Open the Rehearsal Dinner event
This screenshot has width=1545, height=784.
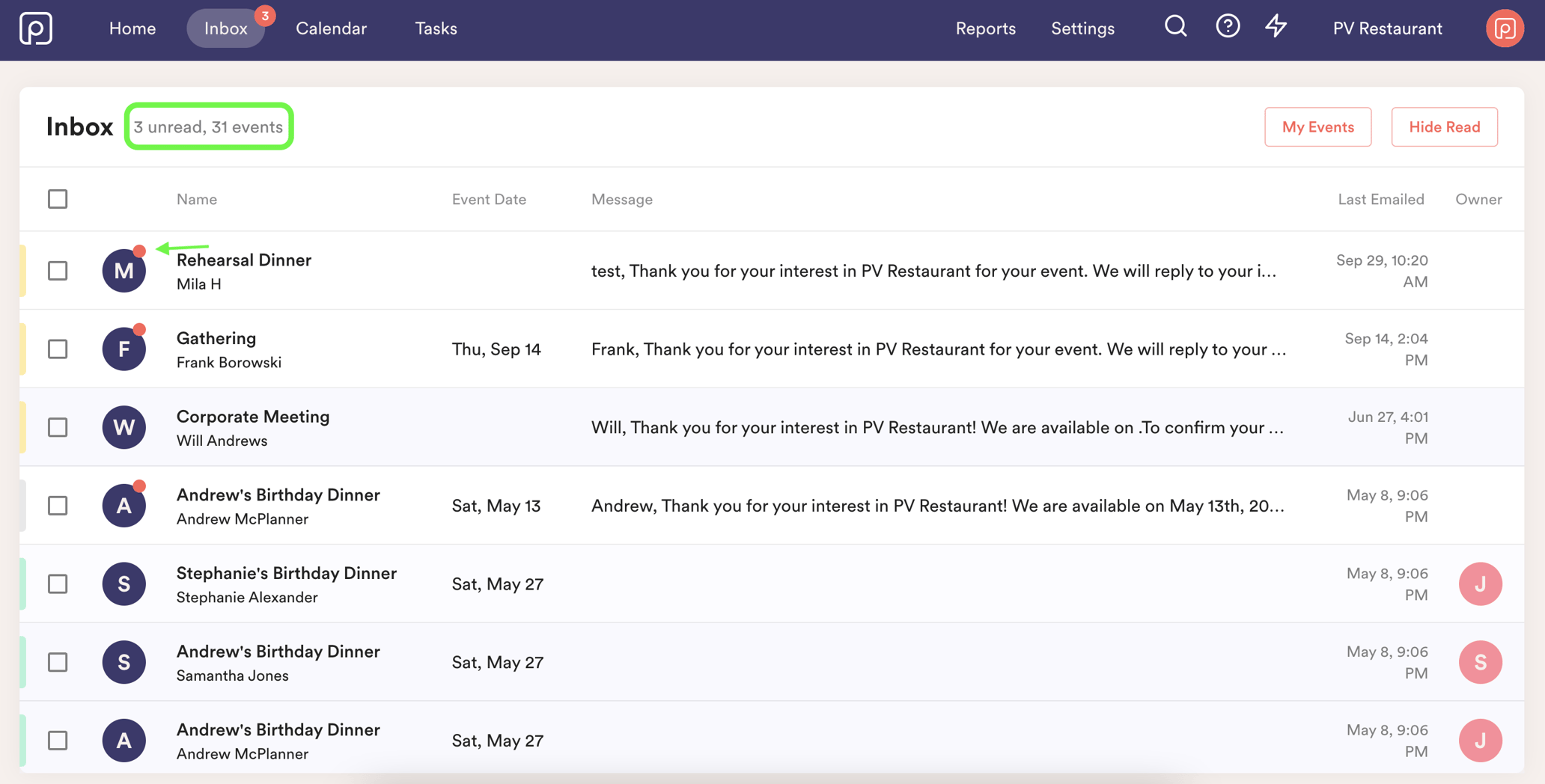(244, 260)
